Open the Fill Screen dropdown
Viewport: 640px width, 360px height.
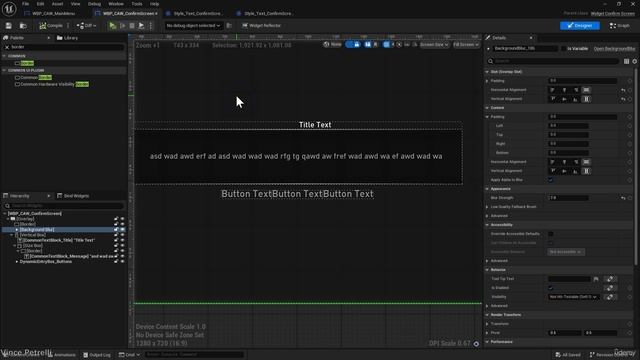pos(466,44)
